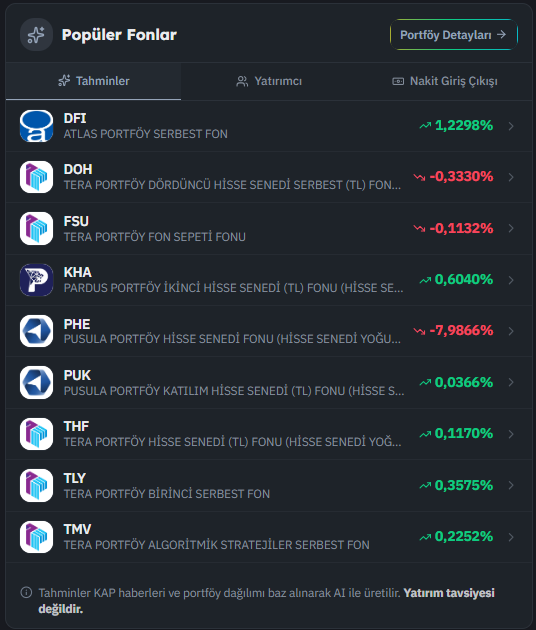Click the Pardus Portföy logo for KHA
Image resolution: width=536 pixels, height=630 pixels.
(x=36, y=280)
